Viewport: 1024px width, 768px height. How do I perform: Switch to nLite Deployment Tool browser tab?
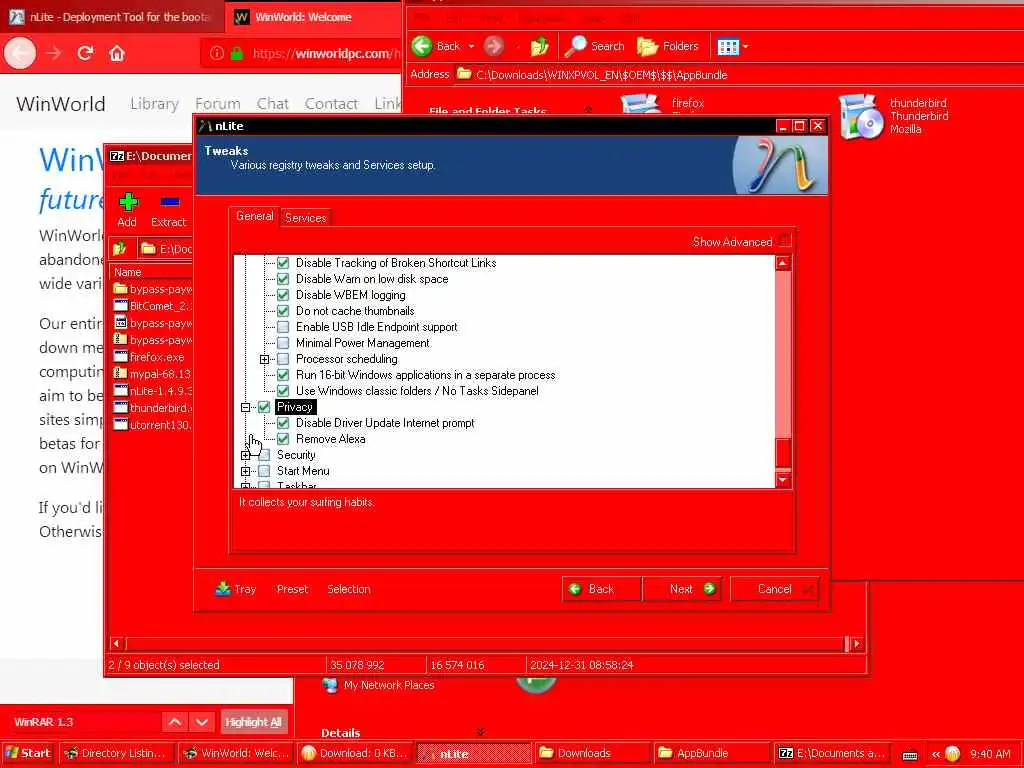point(111,17)
